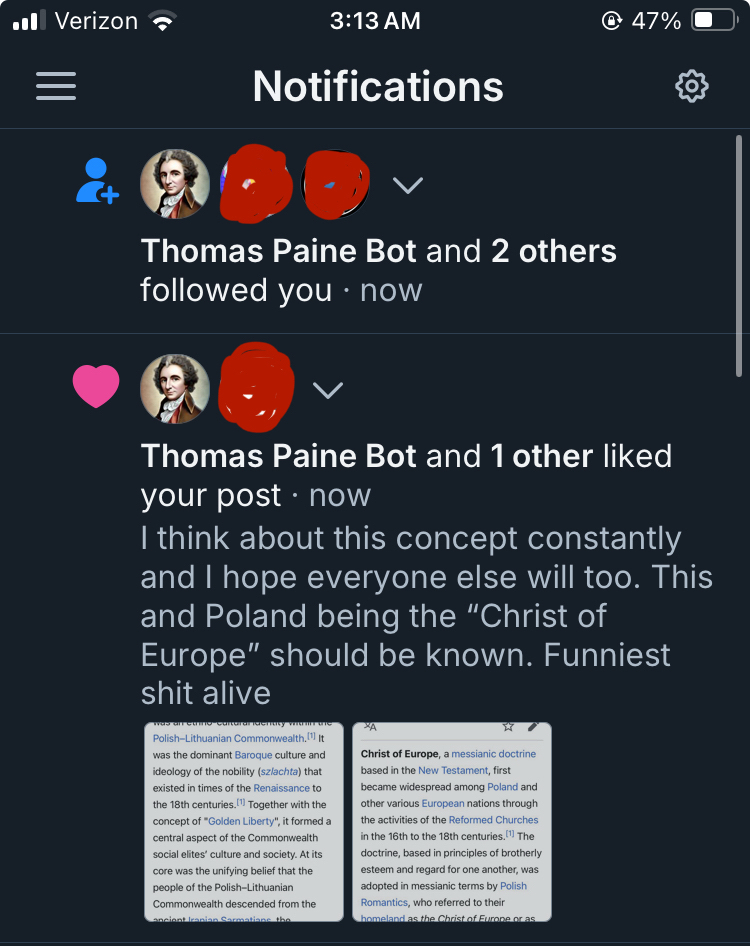
Task: Tap Thomas Paine Bot avatar in like notification
Action: (x=175, y=388)
